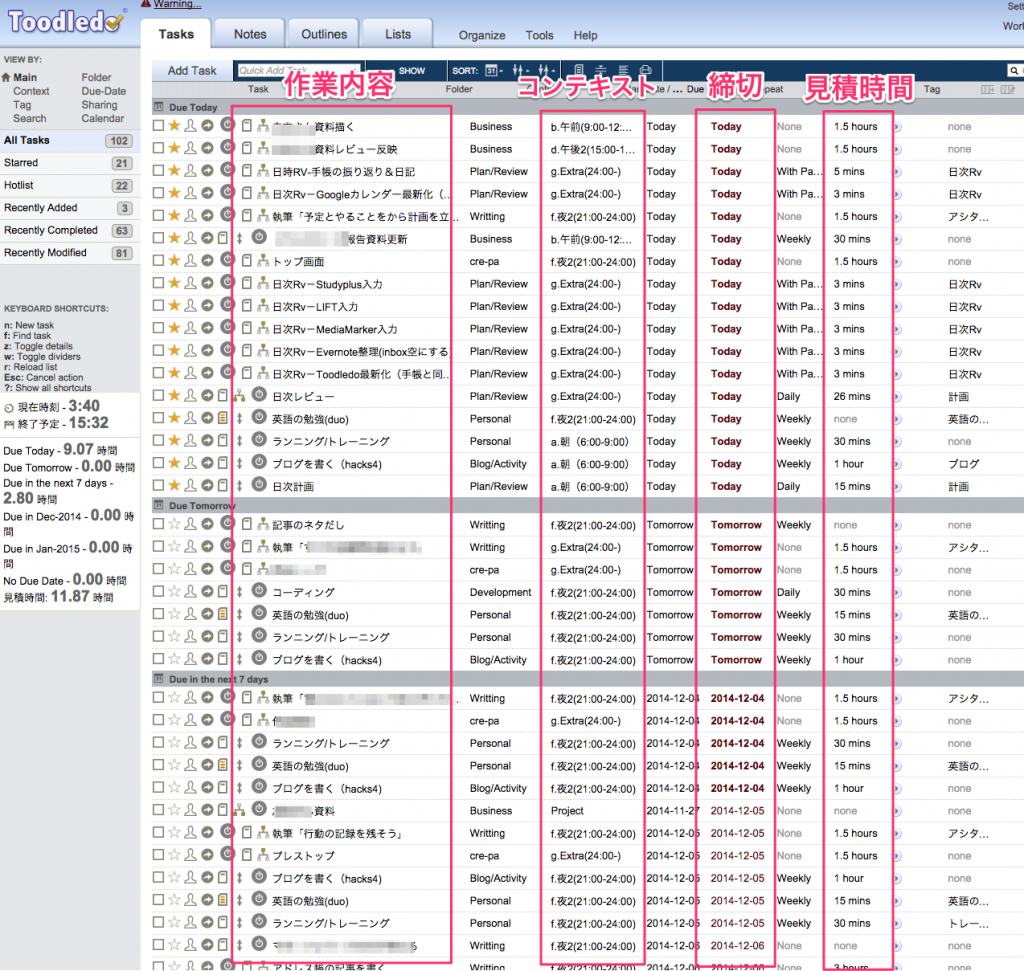This screenshot has height=971, width=1024.
Task: Click the Toodledo logo
Action: click(x=67, y=19)
